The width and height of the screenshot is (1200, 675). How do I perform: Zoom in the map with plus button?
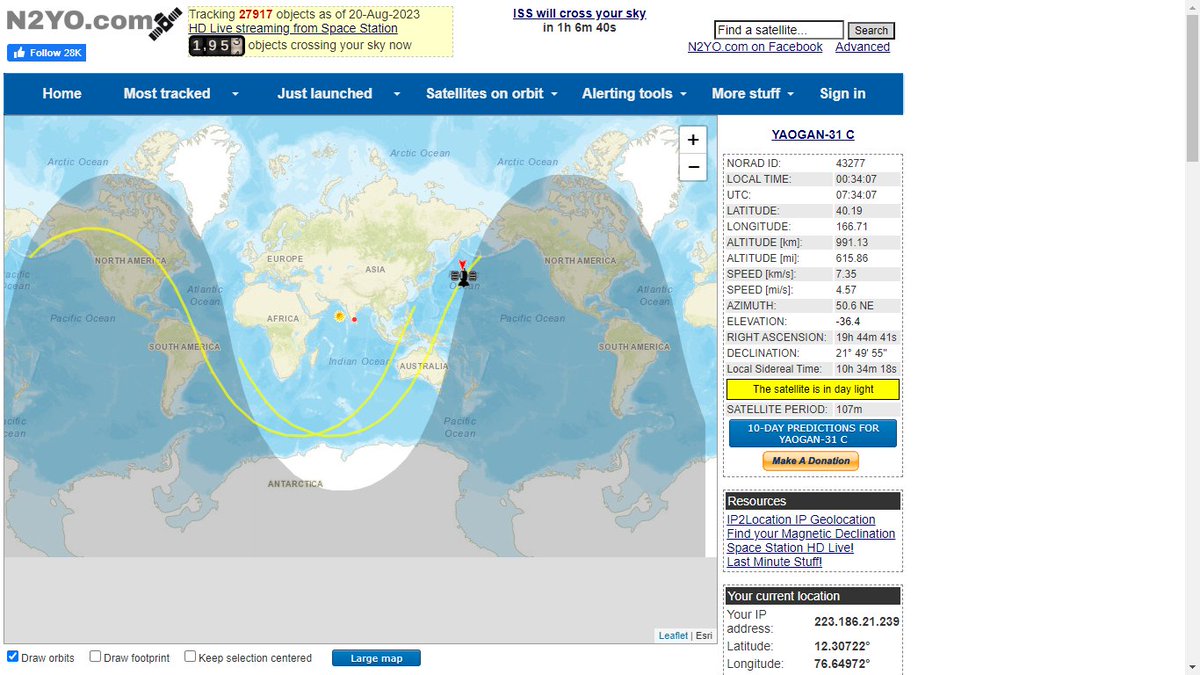tap(692, 140)
